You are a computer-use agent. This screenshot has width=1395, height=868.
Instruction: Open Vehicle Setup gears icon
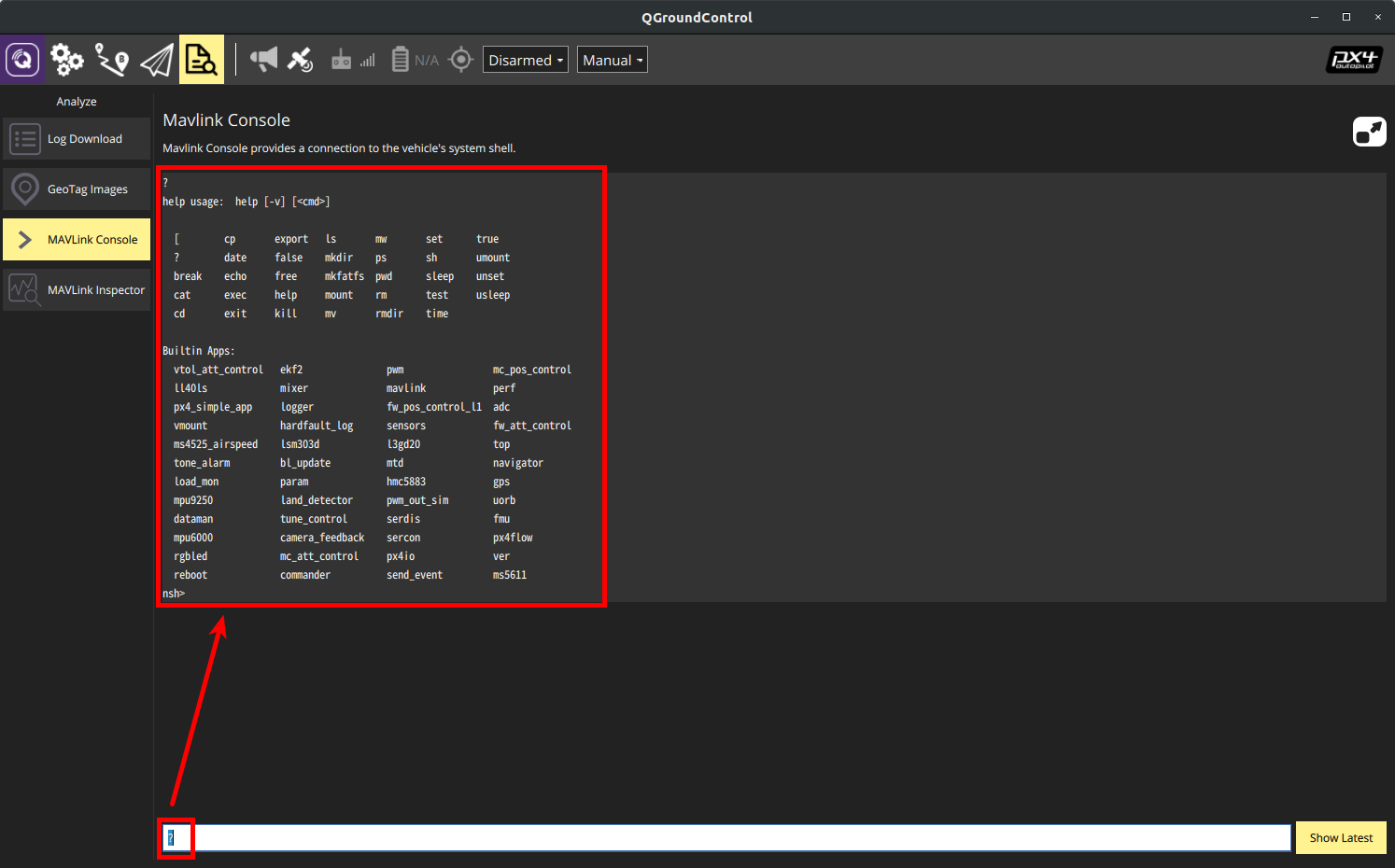(67, 60)
